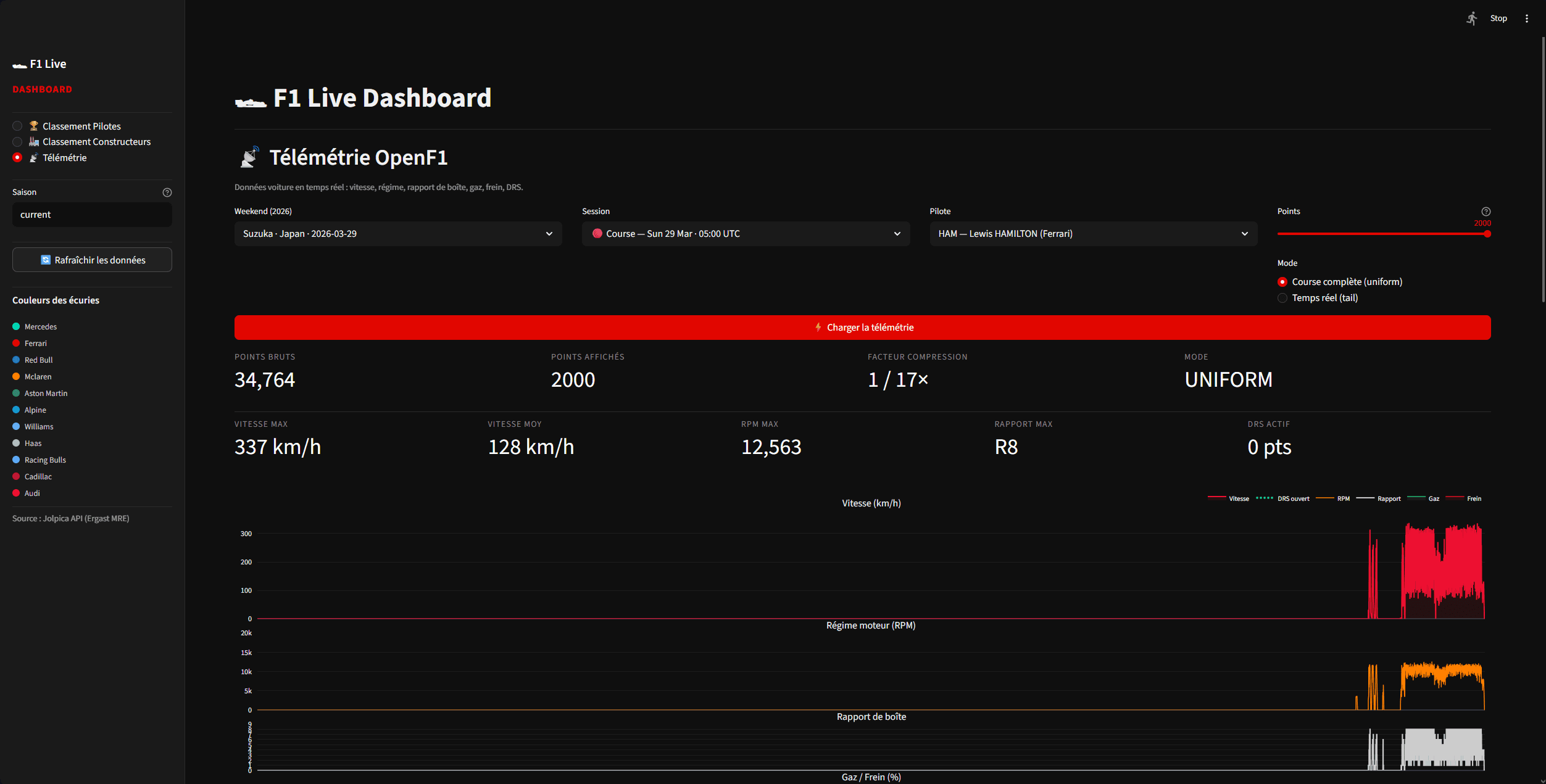Enable Temps réel (tail) mode
The height and width of the screenshot is (784, 1546).
[x=1282, y=298]
